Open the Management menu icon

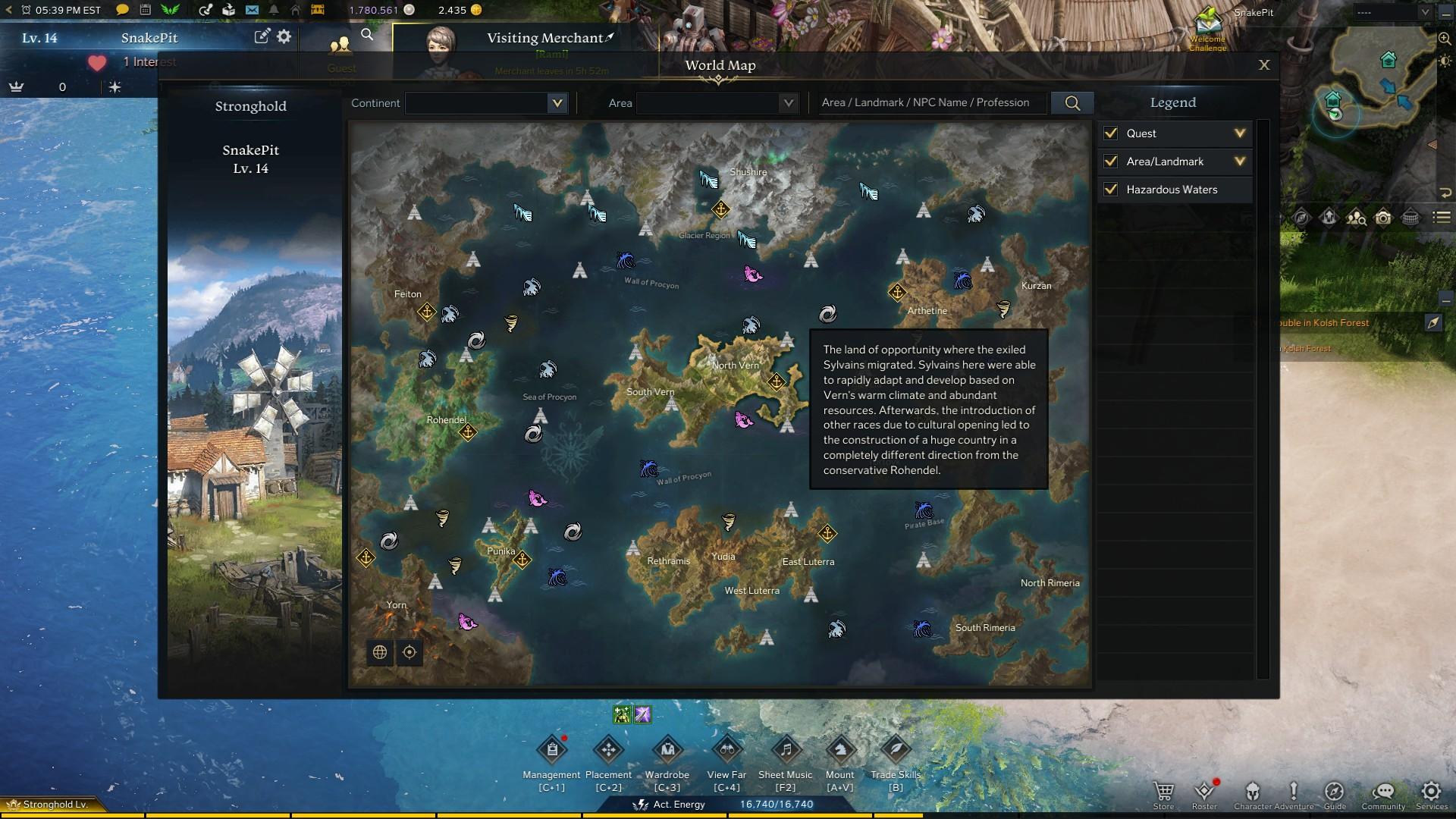[552, 750]
